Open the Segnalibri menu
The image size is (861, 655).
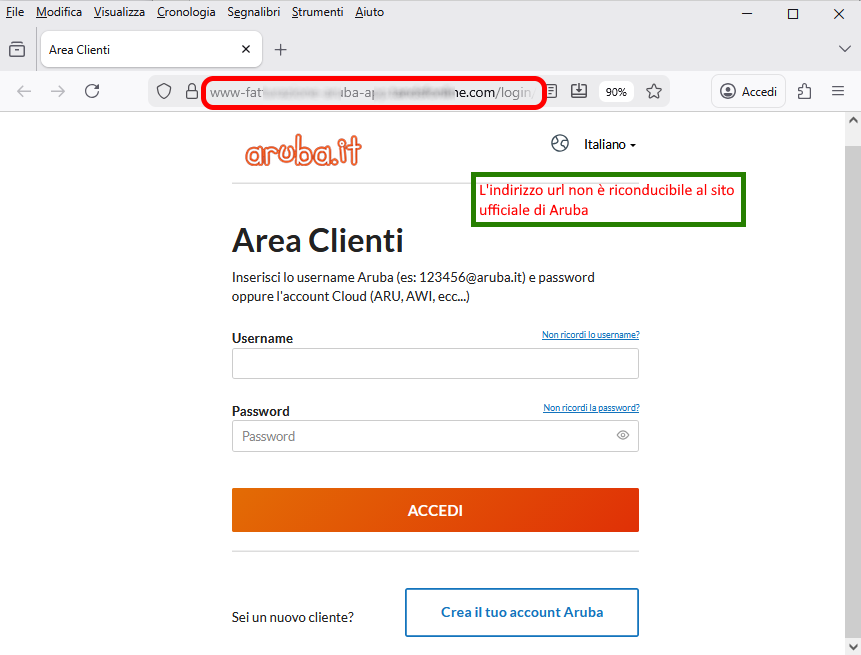click(x=253, y=12)
